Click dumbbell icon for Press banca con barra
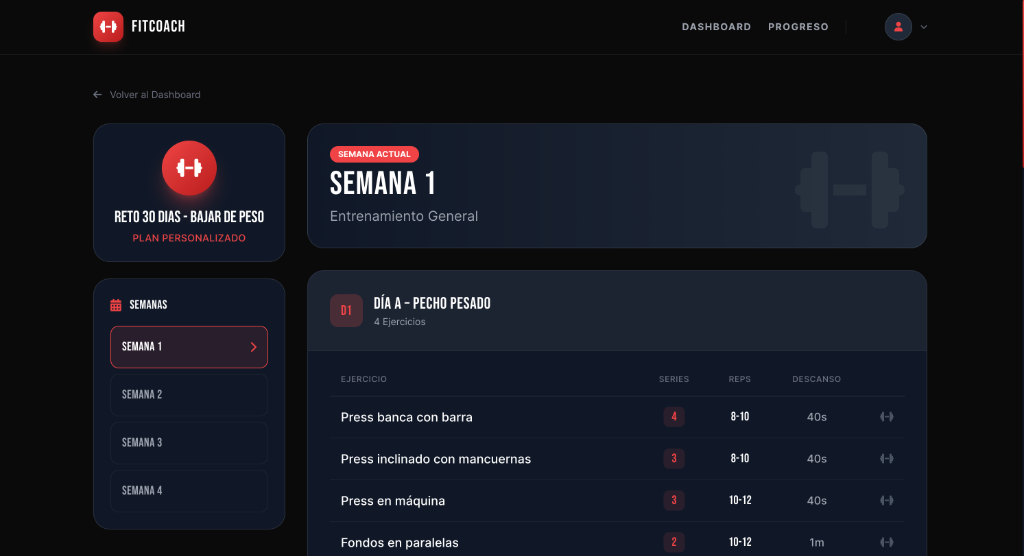1024x556 pixels. (886, 417)
